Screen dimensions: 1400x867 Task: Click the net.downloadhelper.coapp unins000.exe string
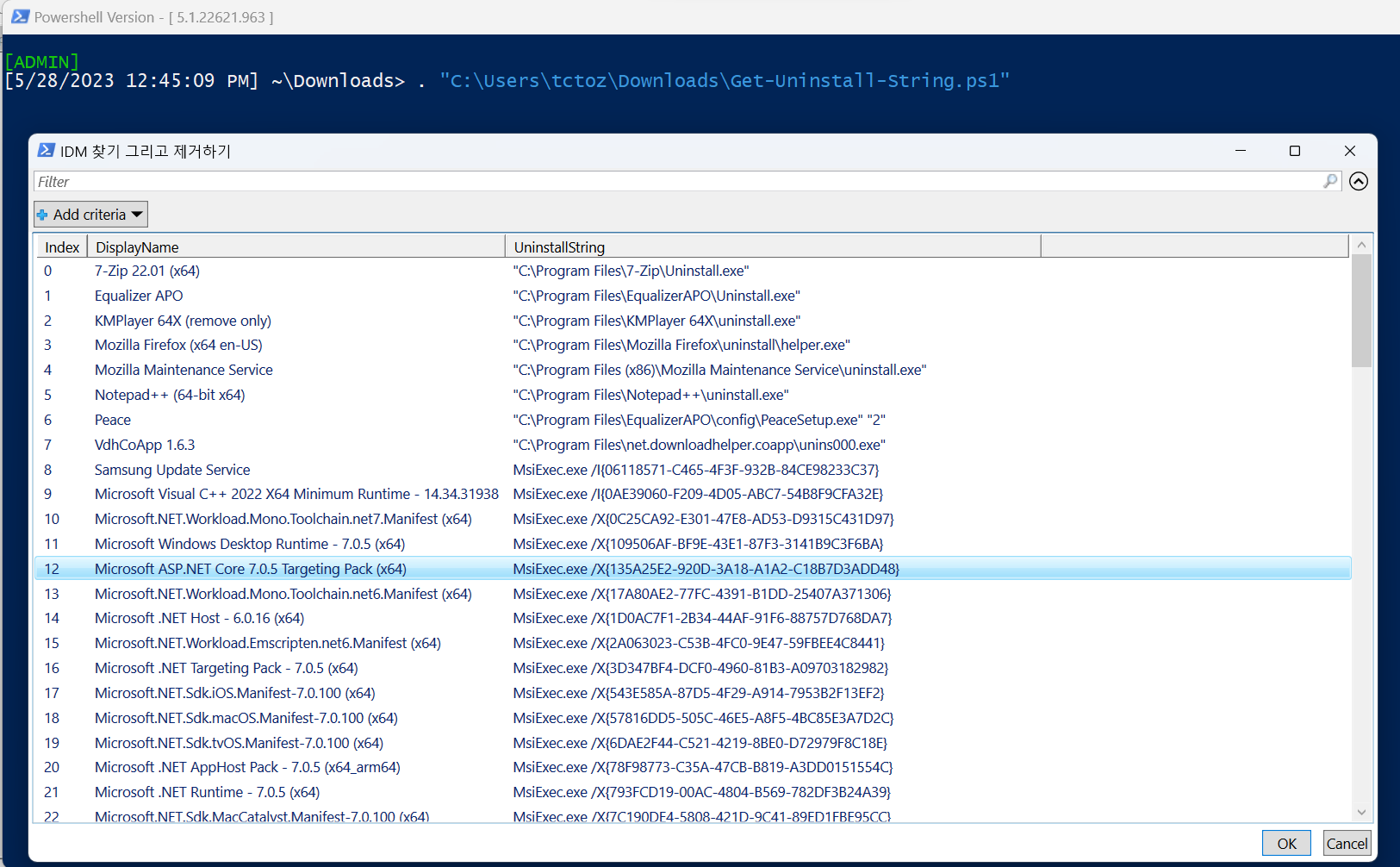(699, 445)
